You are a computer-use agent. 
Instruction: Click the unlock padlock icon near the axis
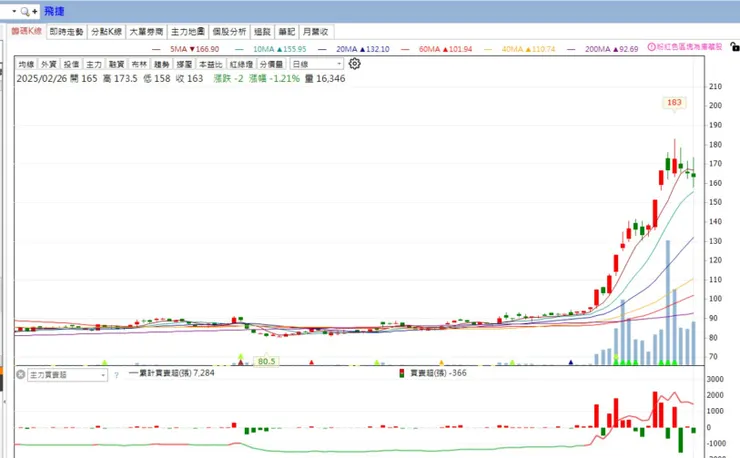(734, 46)
